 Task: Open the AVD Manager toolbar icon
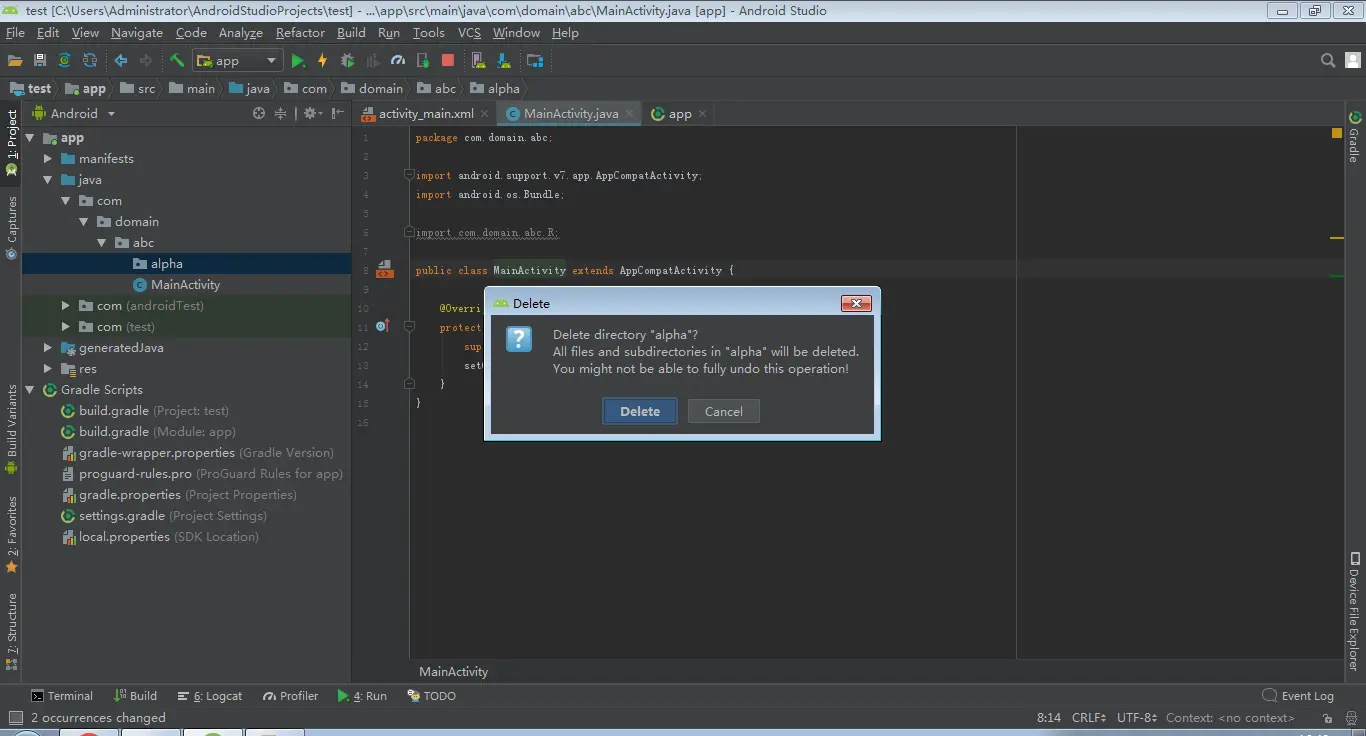[x=476, y=61]
